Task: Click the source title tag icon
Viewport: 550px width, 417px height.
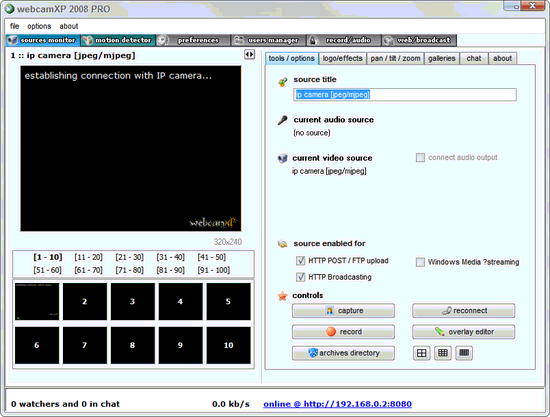Action: 283,82
